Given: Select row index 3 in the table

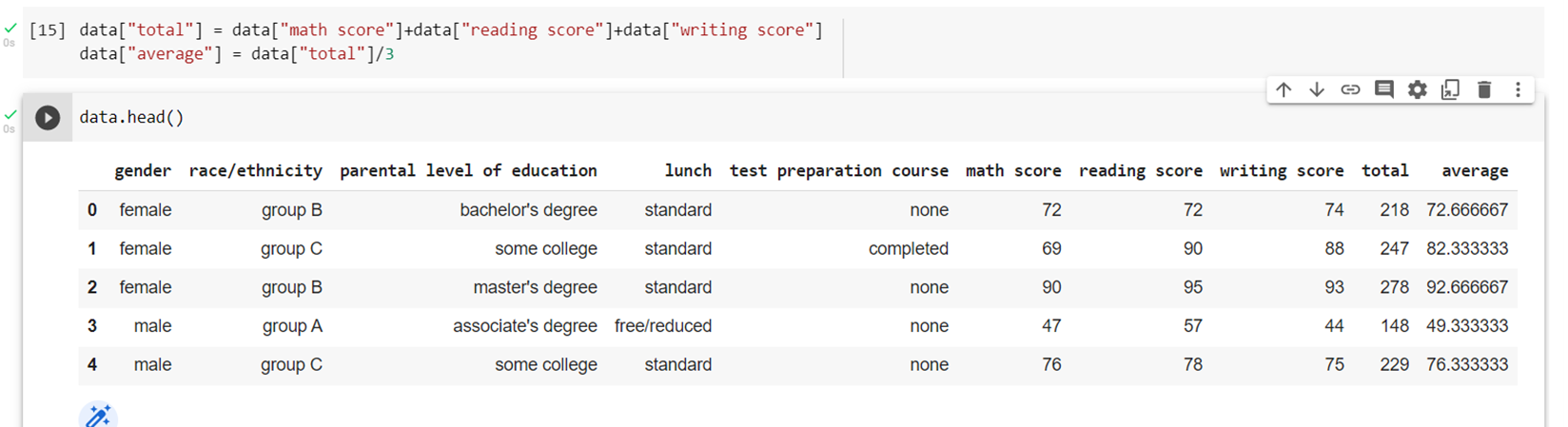Looking at the screenshot, I should coord(92,326).
